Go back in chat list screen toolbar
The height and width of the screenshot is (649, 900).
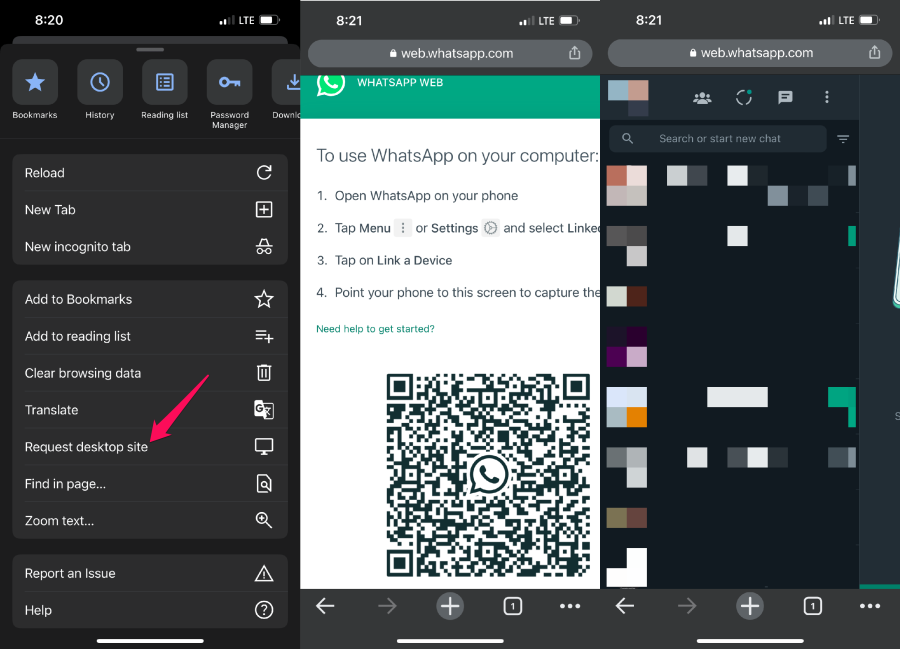[625, 606]
